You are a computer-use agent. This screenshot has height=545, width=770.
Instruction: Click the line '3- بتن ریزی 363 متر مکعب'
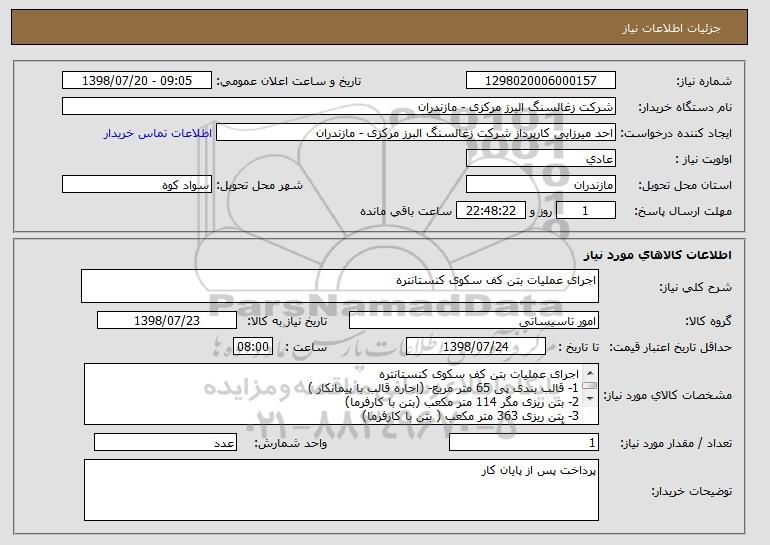(471, 416)
